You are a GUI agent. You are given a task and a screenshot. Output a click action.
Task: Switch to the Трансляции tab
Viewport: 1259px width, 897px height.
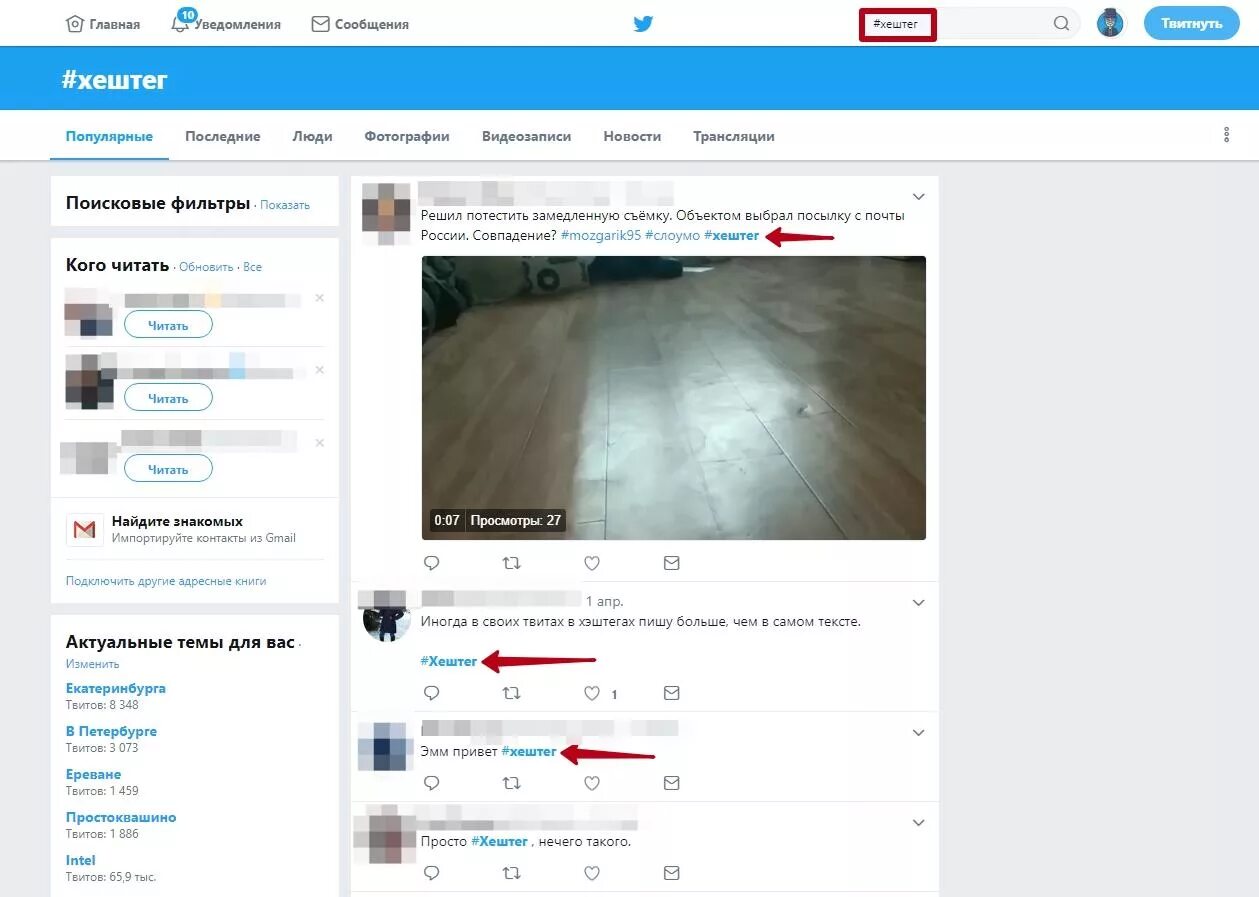pyautogui.click(x=734, y=136)
